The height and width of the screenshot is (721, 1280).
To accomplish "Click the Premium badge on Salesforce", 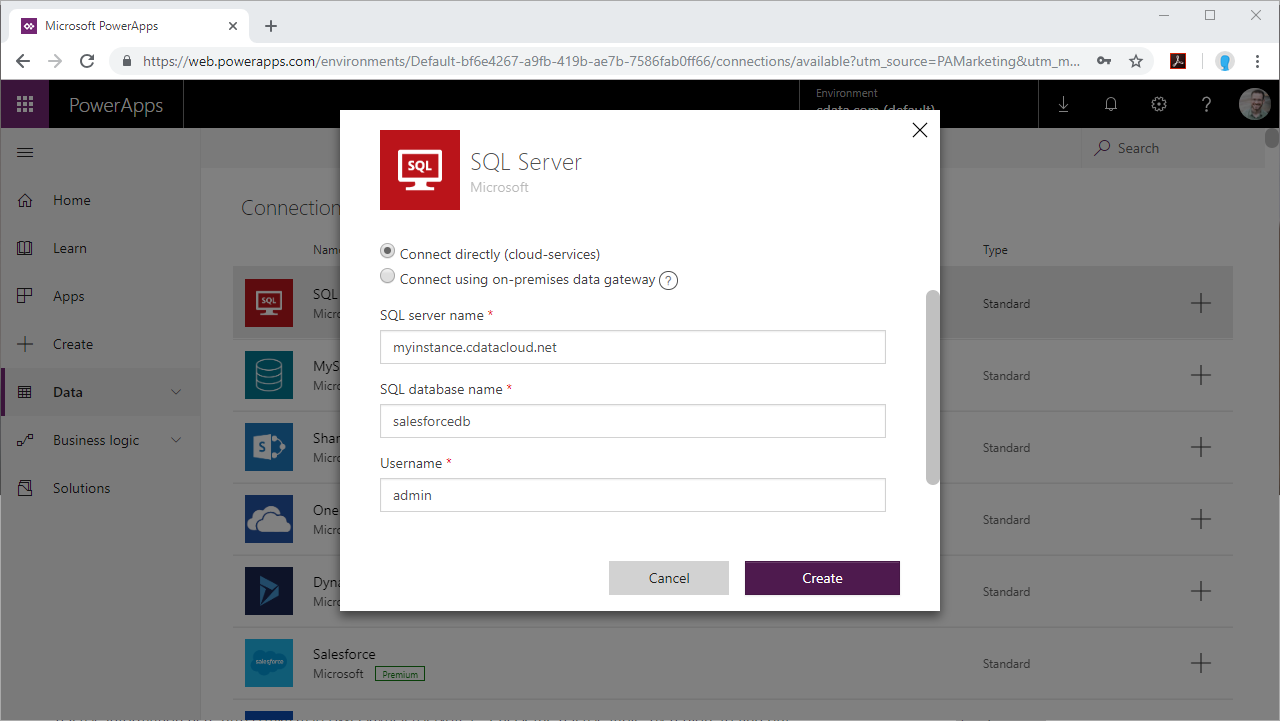I will [x=400, y=674].
